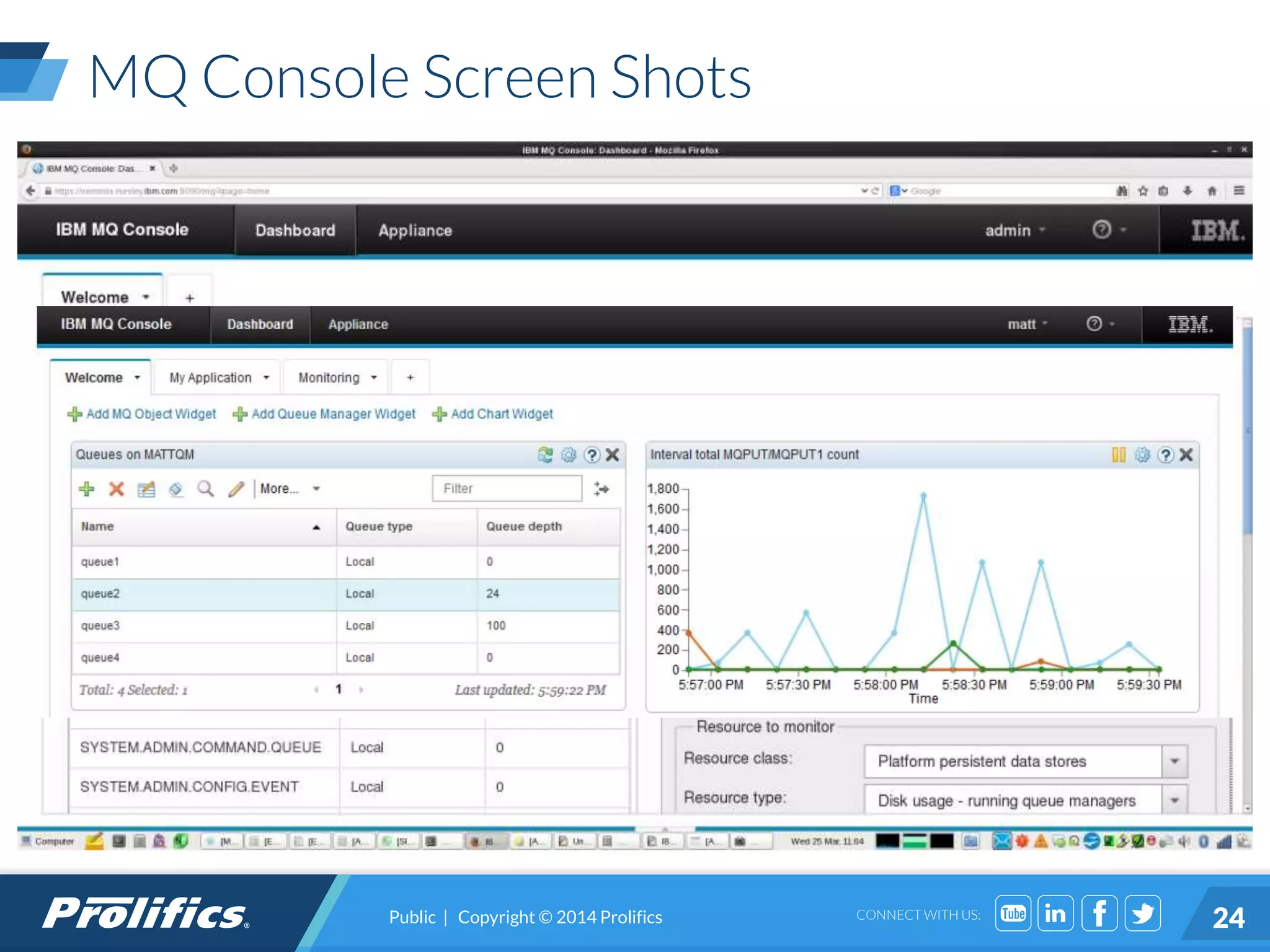The height and width of the screenshot is (952, 1270).
Task: Click the Firefox home icon
Action: pos(1212,191)
